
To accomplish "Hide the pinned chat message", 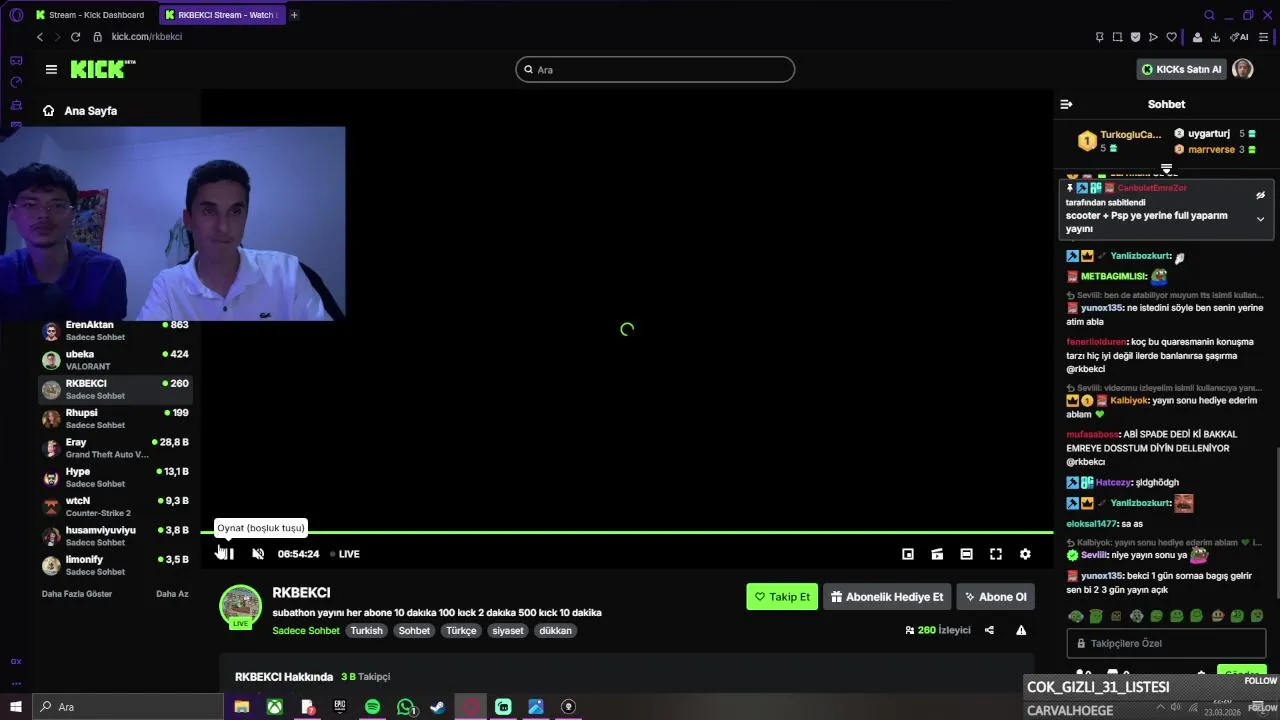I will 1260,195.
